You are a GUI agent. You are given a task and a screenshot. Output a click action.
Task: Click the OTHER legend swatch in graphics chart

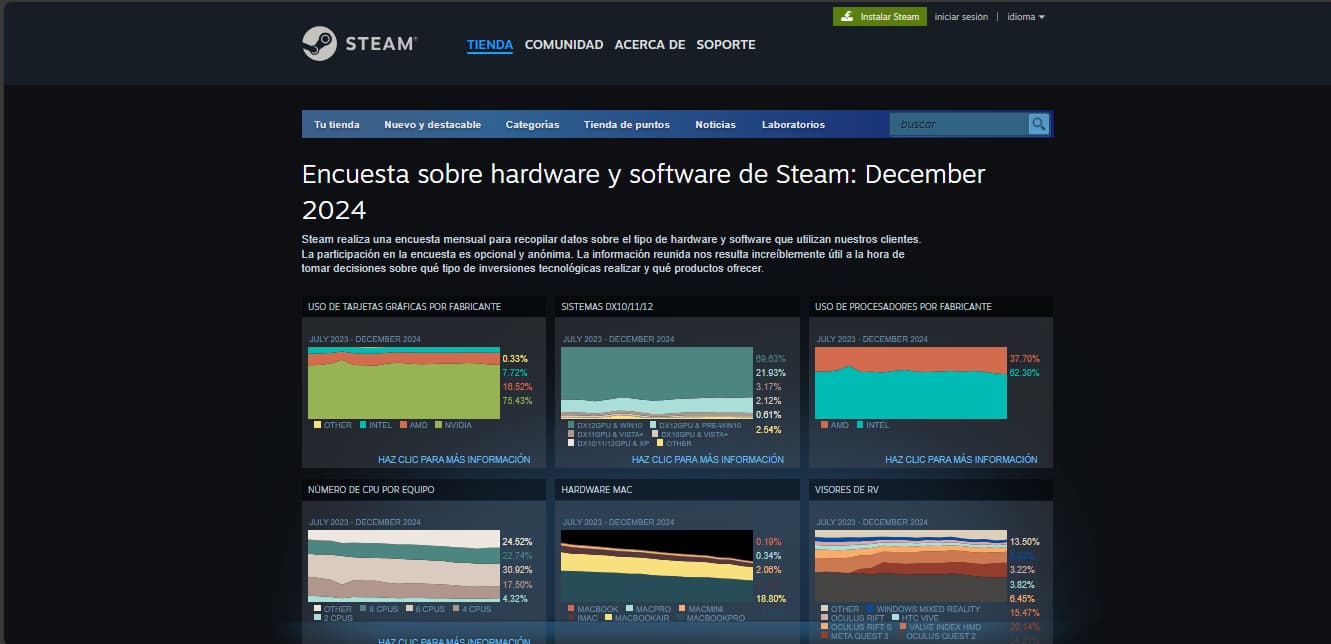pyautogui.click(x=317, y=425)
